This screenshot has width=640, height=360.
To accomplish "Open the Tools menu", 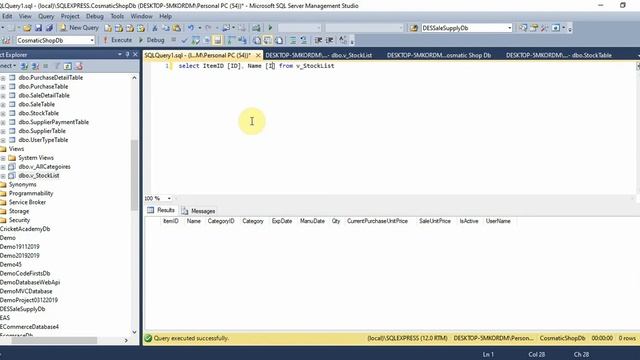I will pos(117,16).
